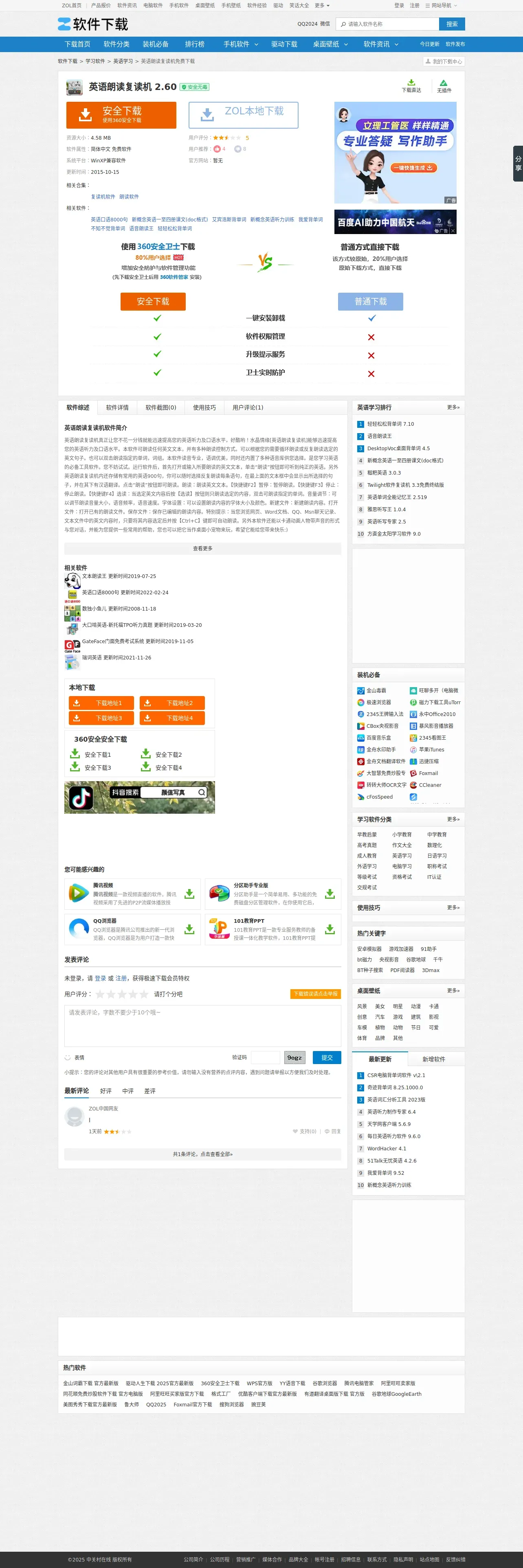
Task: Click the CBox央视影音 icon
Action: pyautogui.click(x=360, y=726)
